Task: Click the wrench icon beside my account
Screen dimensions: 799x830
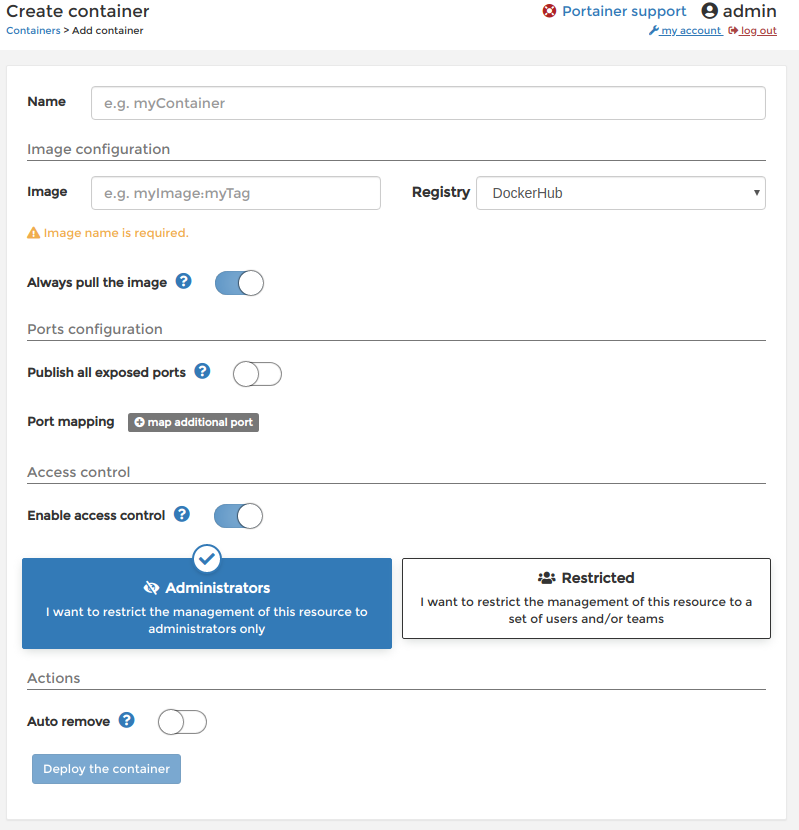Action: (x=653, y=31)
